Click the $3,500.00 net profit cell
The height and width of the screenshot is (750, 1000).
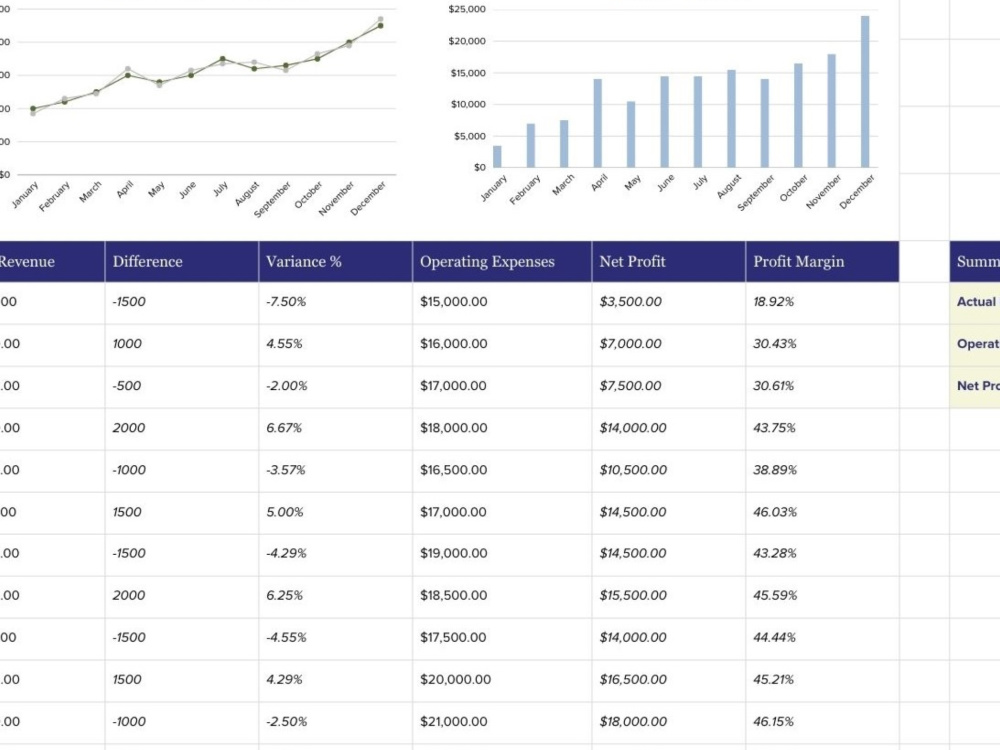pos(668,302)
